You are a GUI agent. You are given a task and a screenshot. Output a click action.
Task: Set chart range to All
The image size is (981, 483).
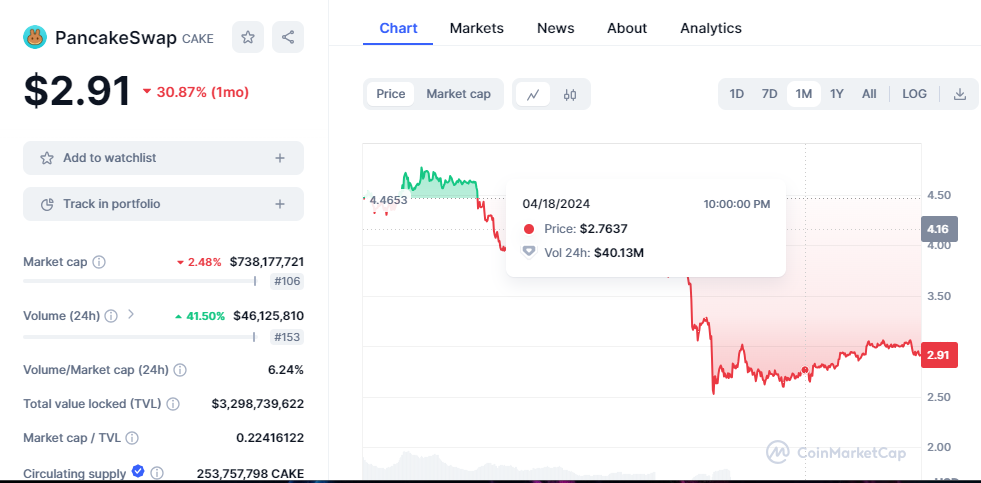869,94
